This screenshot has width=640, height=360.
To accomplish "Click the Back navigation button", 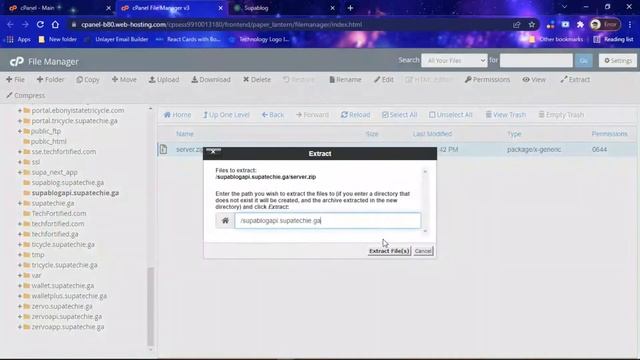I will pyautogui.click(x=273, y=115).
